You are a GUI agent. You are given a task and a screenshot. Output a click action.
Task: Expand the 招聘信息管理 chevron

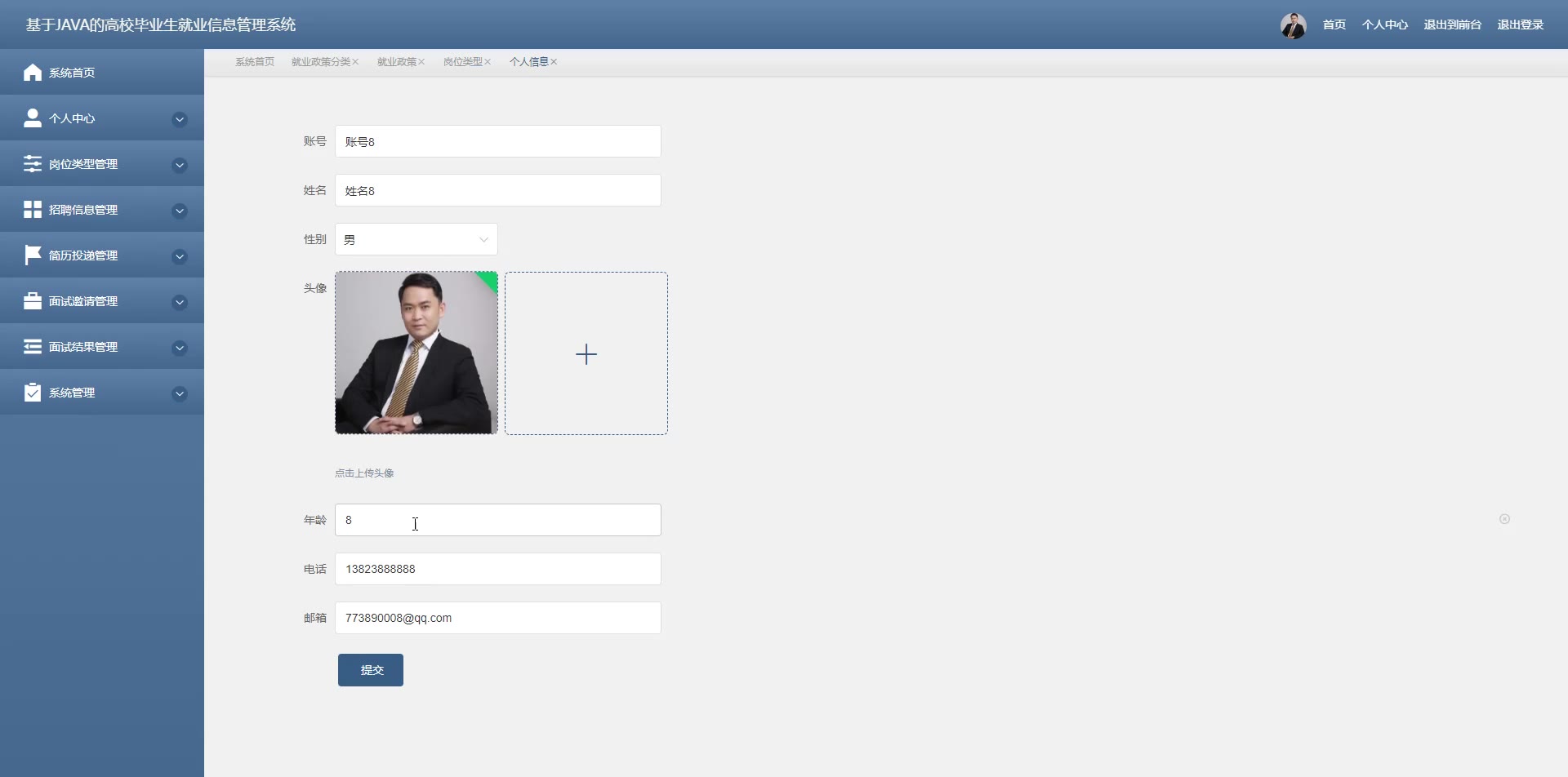[180, 211]
